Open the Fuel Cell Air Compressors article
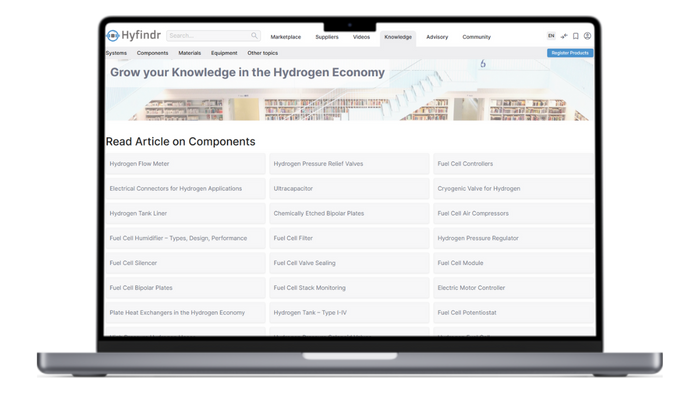This screenshot has height=393, width=700. coord(513,213)
